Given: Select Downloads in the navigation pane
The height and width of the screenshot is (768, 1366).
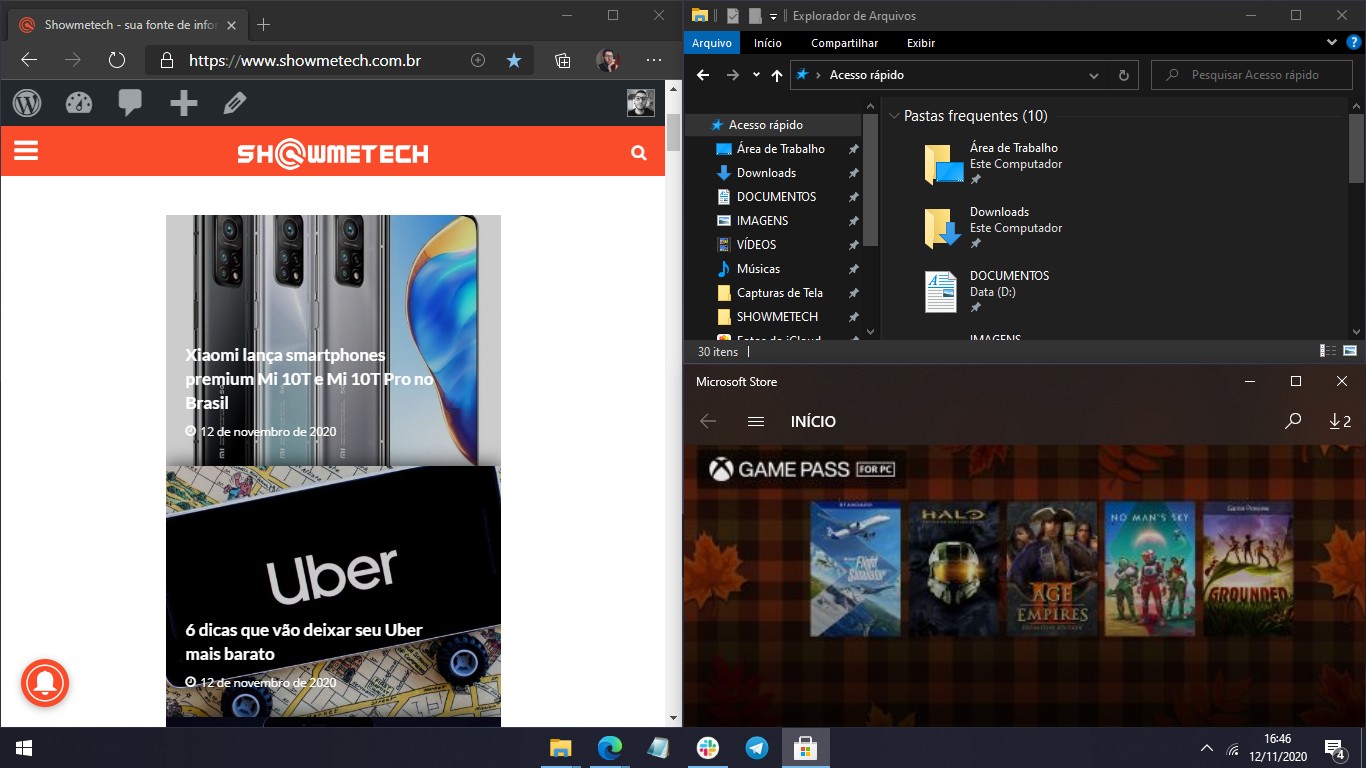Looking at the screenshot, I should click(766, 173).
